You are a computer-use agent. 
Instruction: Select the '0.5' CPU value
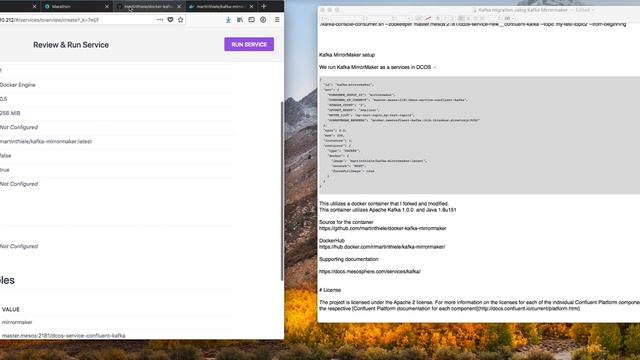[x=4, y=99]
